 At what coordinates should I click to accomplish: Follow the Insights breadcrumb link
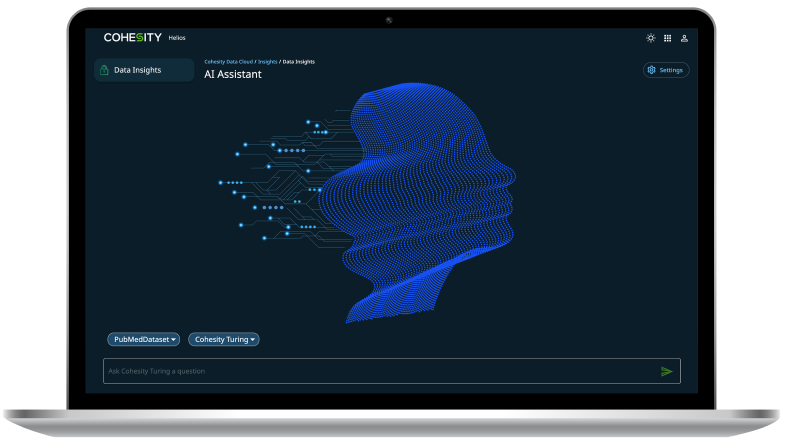point(267,62)
